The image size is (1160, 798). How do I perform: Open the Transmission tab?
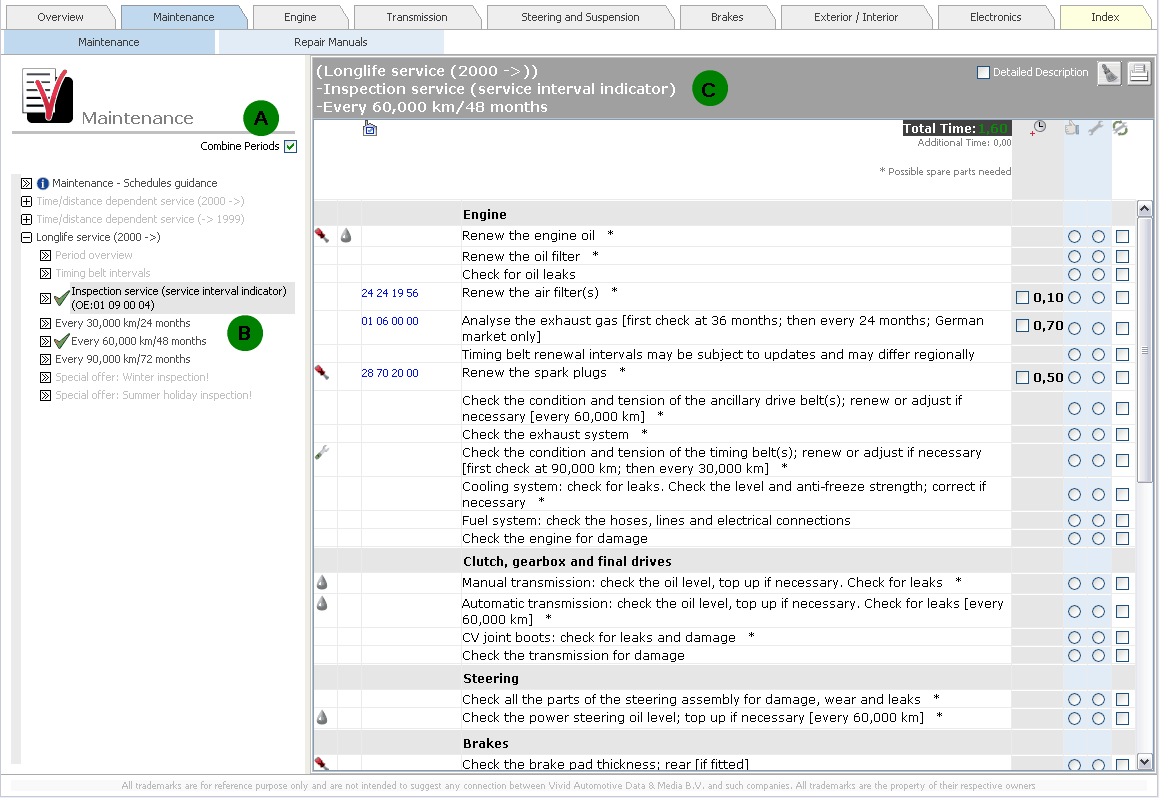click(x=417, y=17)
